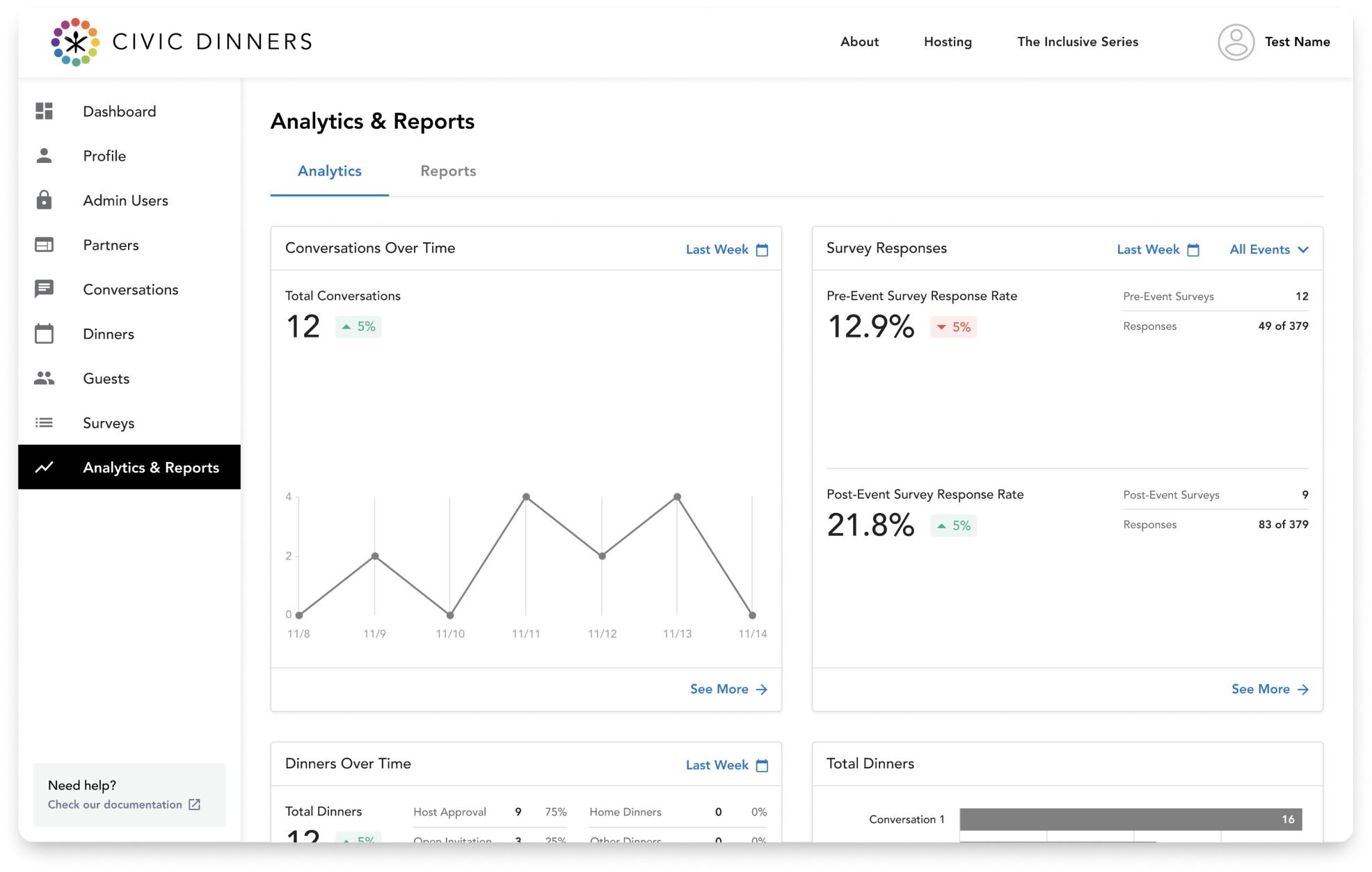Open Conversations via its chat bubble icon
The image size is (1372, 872).
pyautogui.click(x=44, y=289)
